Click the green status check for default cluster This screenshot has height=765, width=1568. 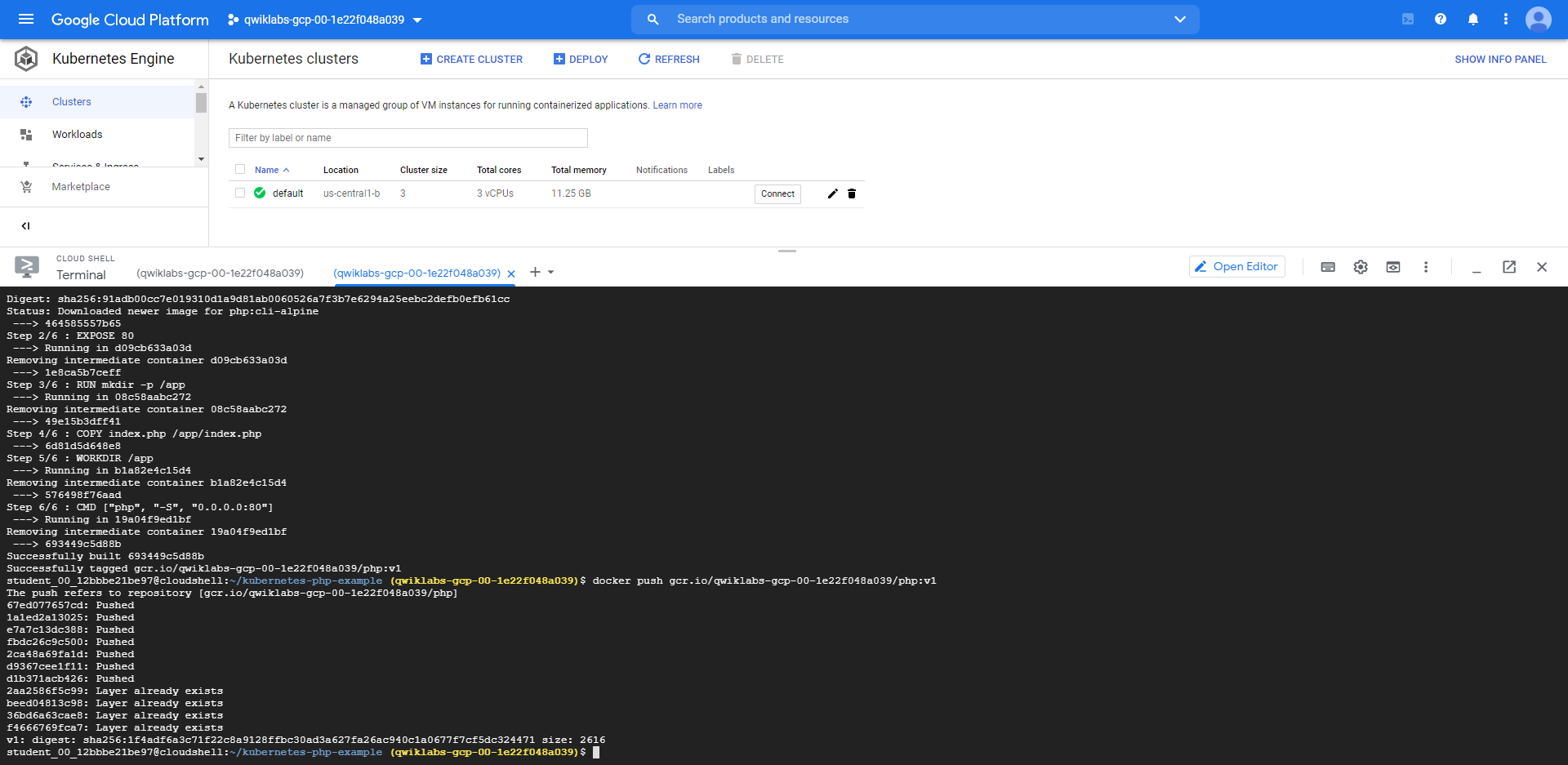pos(260,193)
